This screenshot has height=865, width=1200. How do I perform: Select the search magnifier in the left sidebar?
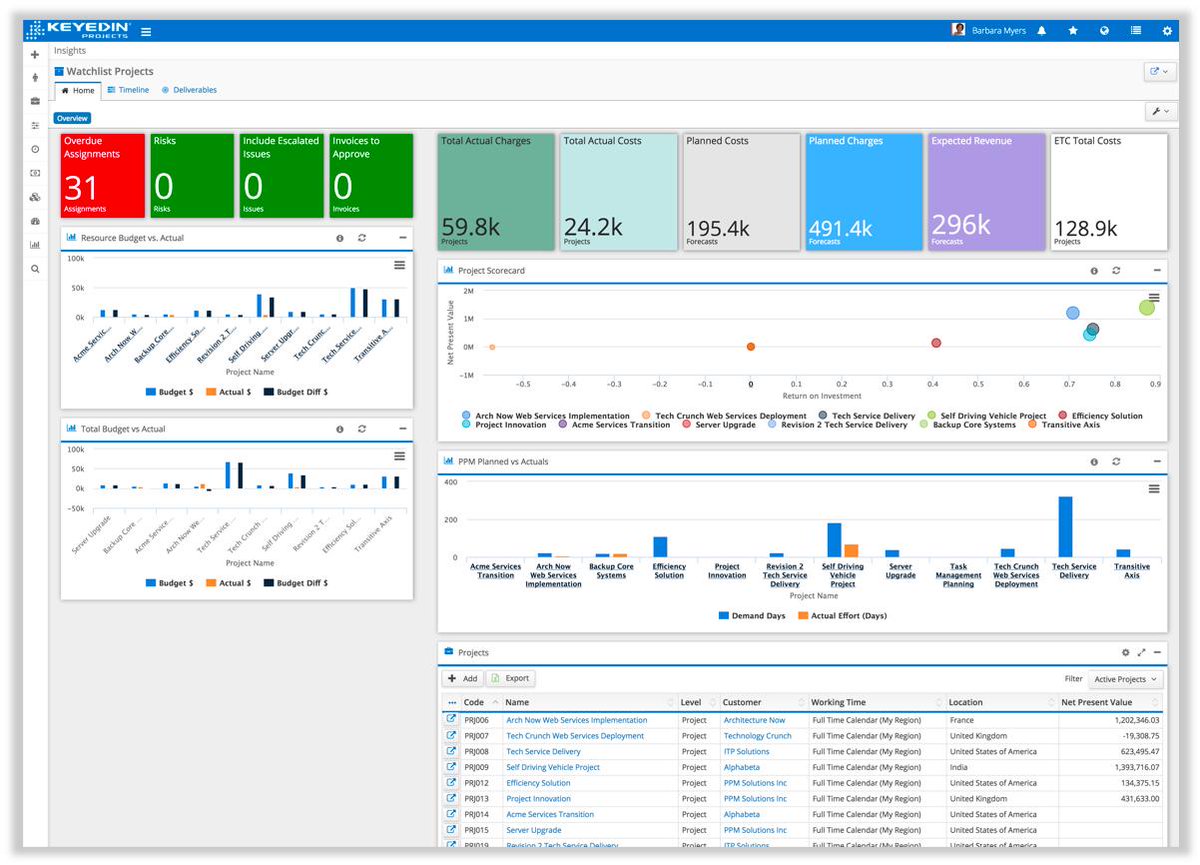click(x=34, y=268)
